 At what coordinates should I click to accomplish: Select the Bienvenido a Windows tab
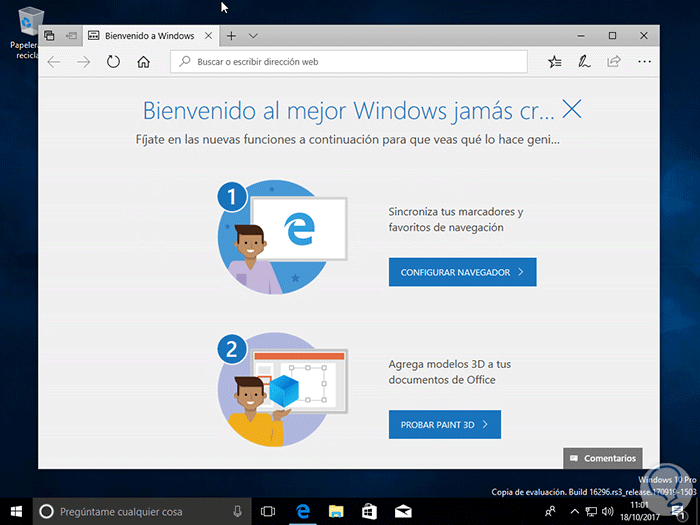point(150,36)
